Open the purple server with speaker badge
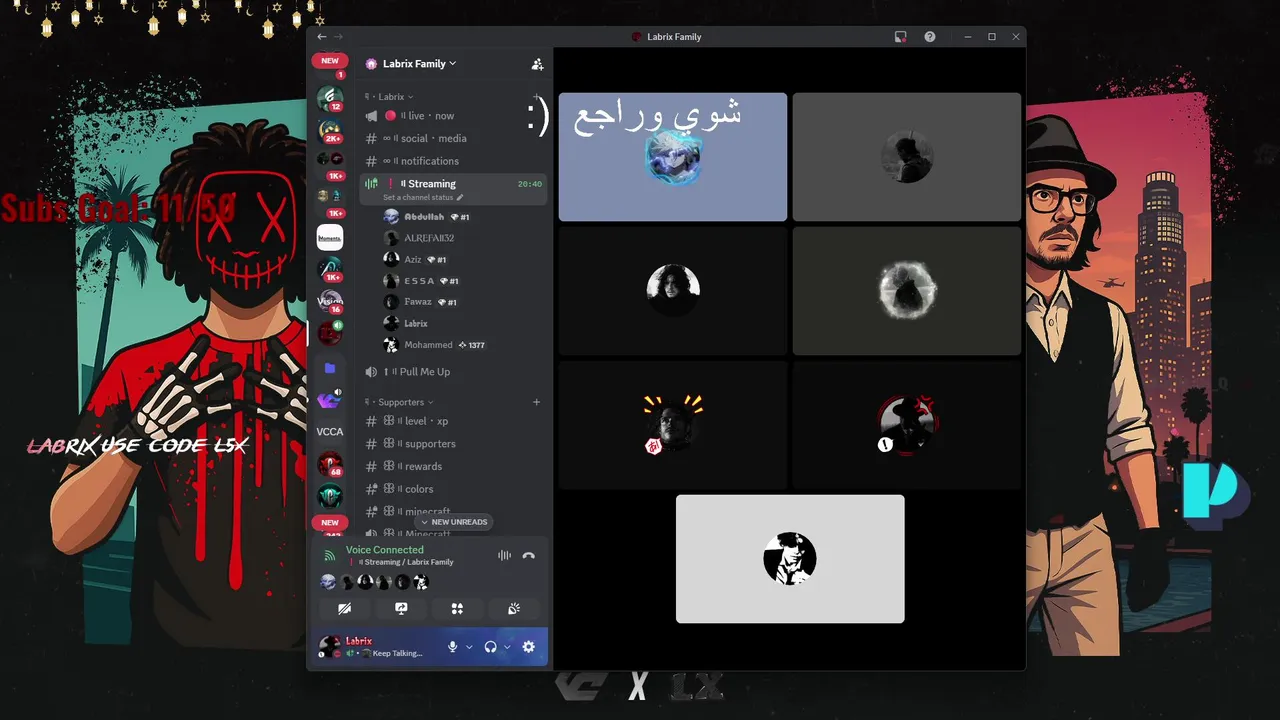 pos(330,400)
